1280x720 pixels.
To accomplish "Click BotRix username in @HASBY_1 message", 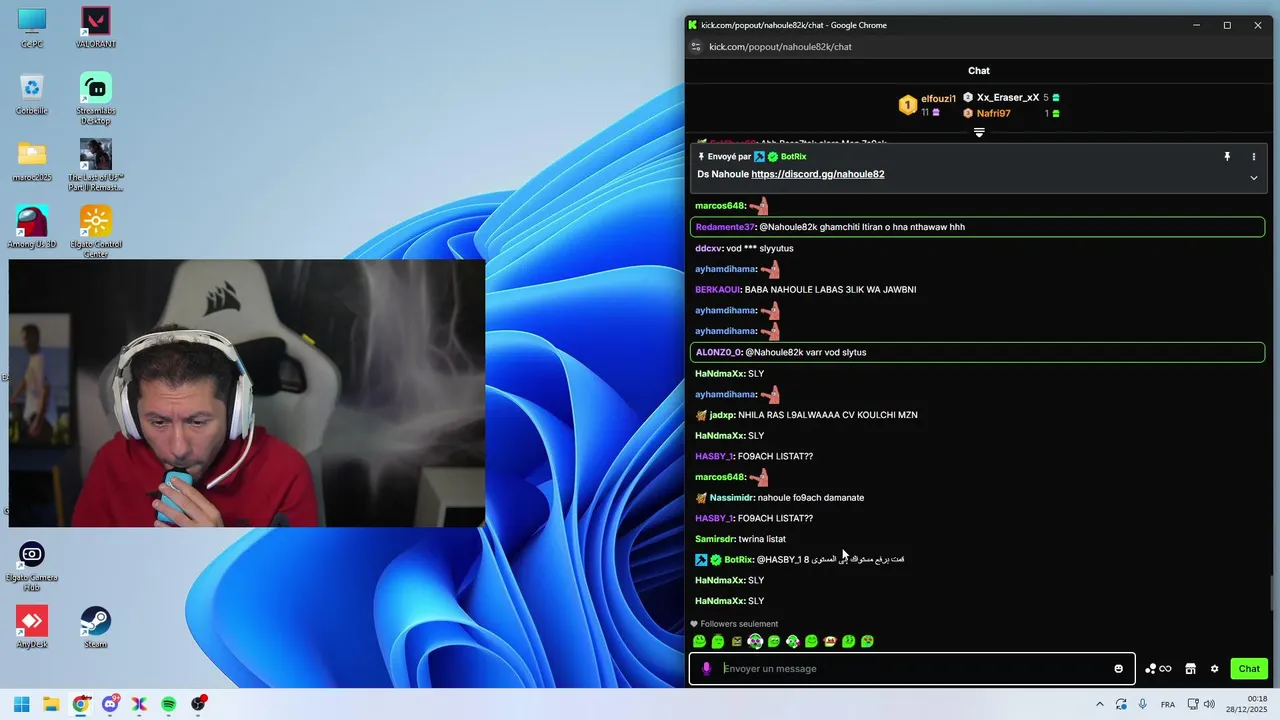I will point(738,560).
